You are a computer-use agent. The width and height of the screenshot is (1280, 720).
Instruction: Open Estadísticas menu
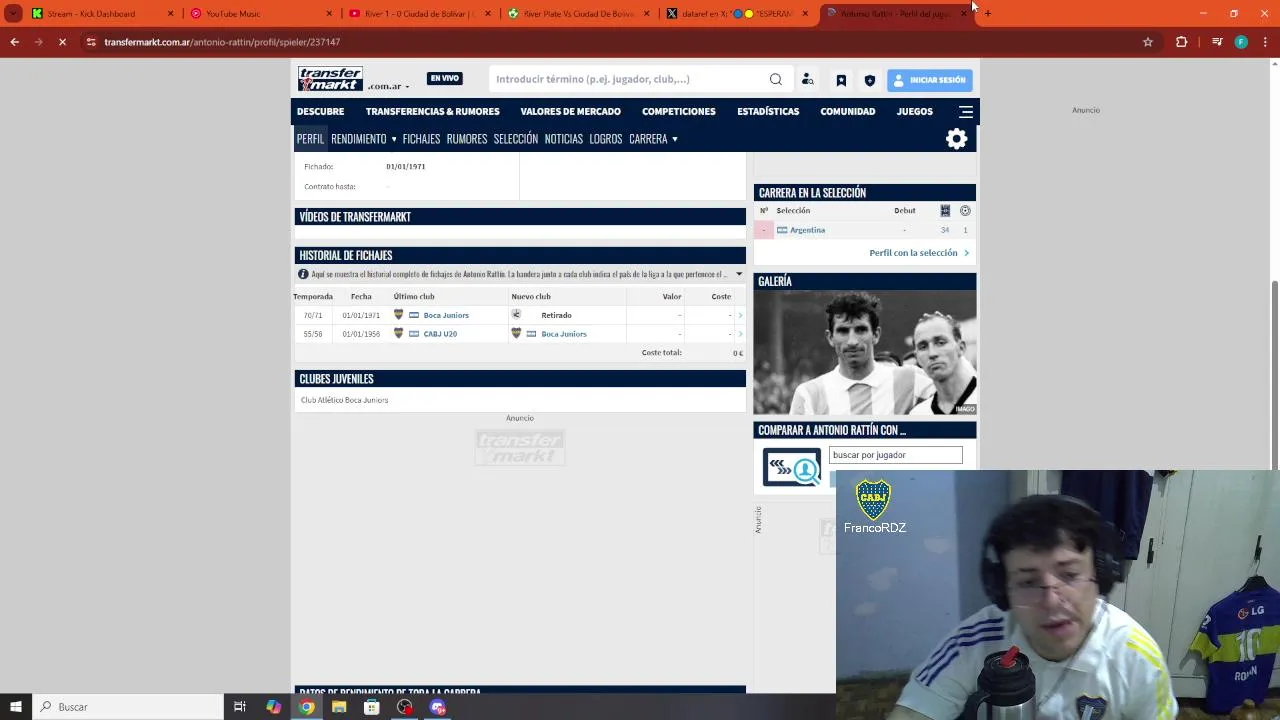pos(768,112)
